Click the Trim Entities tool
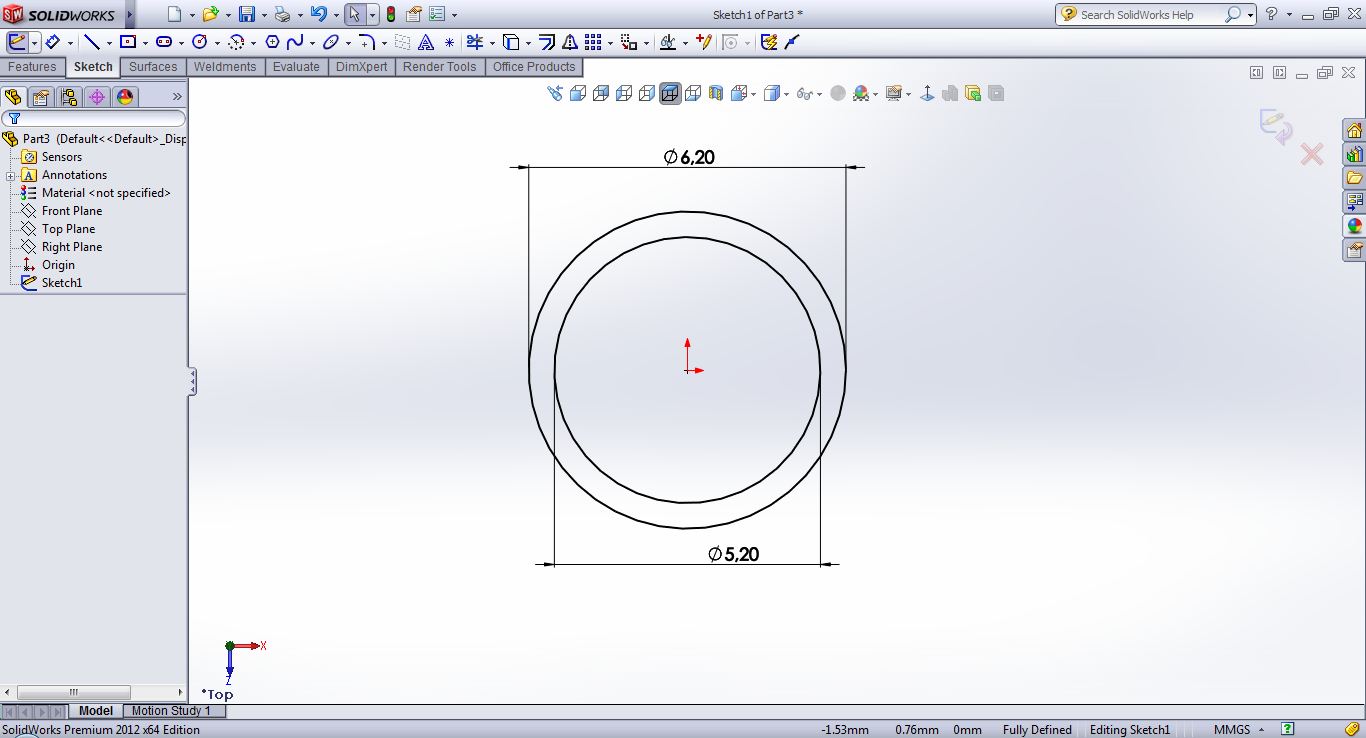The image size is (1366, 738). pyautogui.click(x=474, y=42)
